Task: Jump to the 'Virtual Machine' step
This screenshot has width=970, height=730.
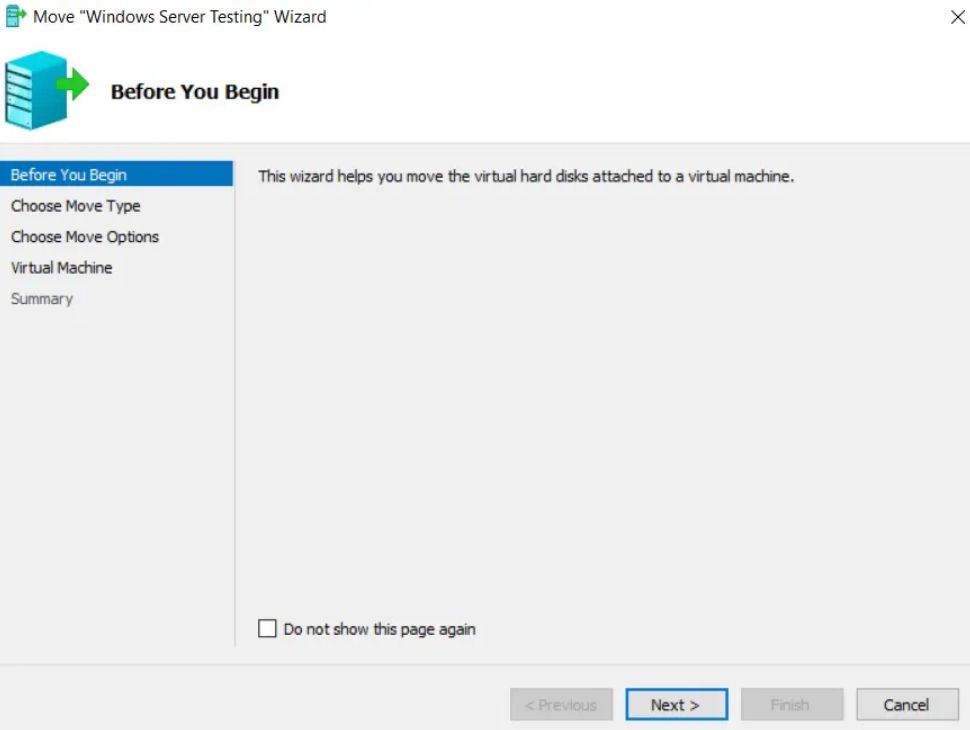Action: (x=61, y=268)
